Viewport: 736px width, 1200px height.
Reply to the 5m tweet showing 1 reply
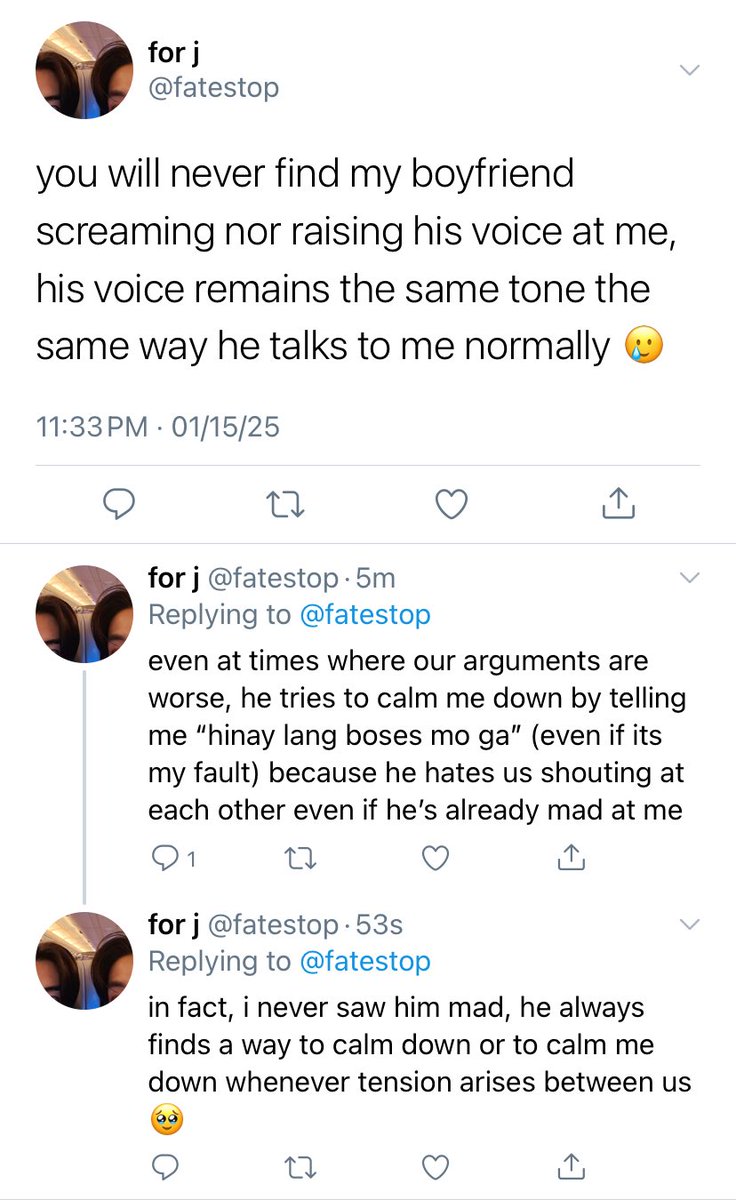[172, 857]
